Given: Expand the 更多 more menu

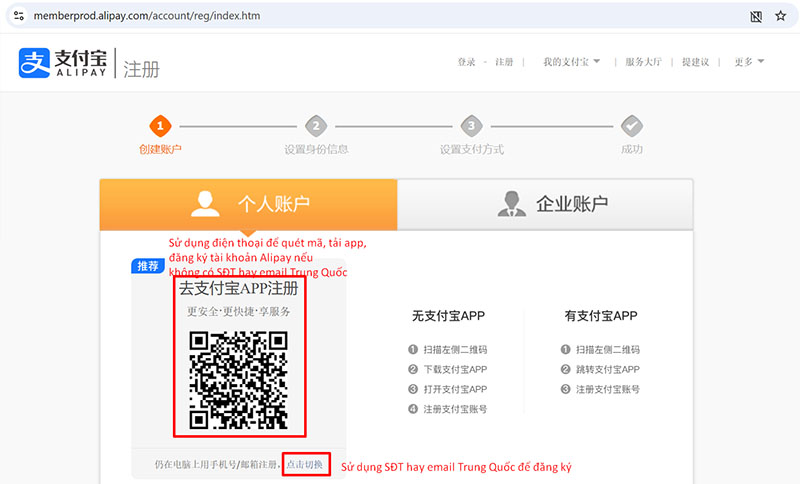Looking at the screenshot, I should click(749, 62).
